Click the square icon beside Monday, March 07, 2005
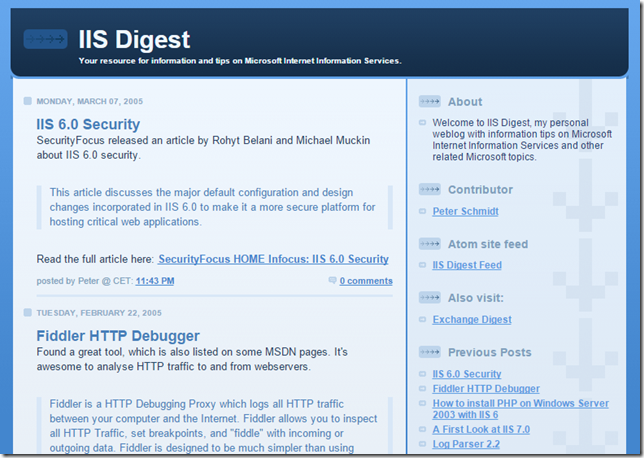This screenshot has width=644, height=458. point(28,101)
